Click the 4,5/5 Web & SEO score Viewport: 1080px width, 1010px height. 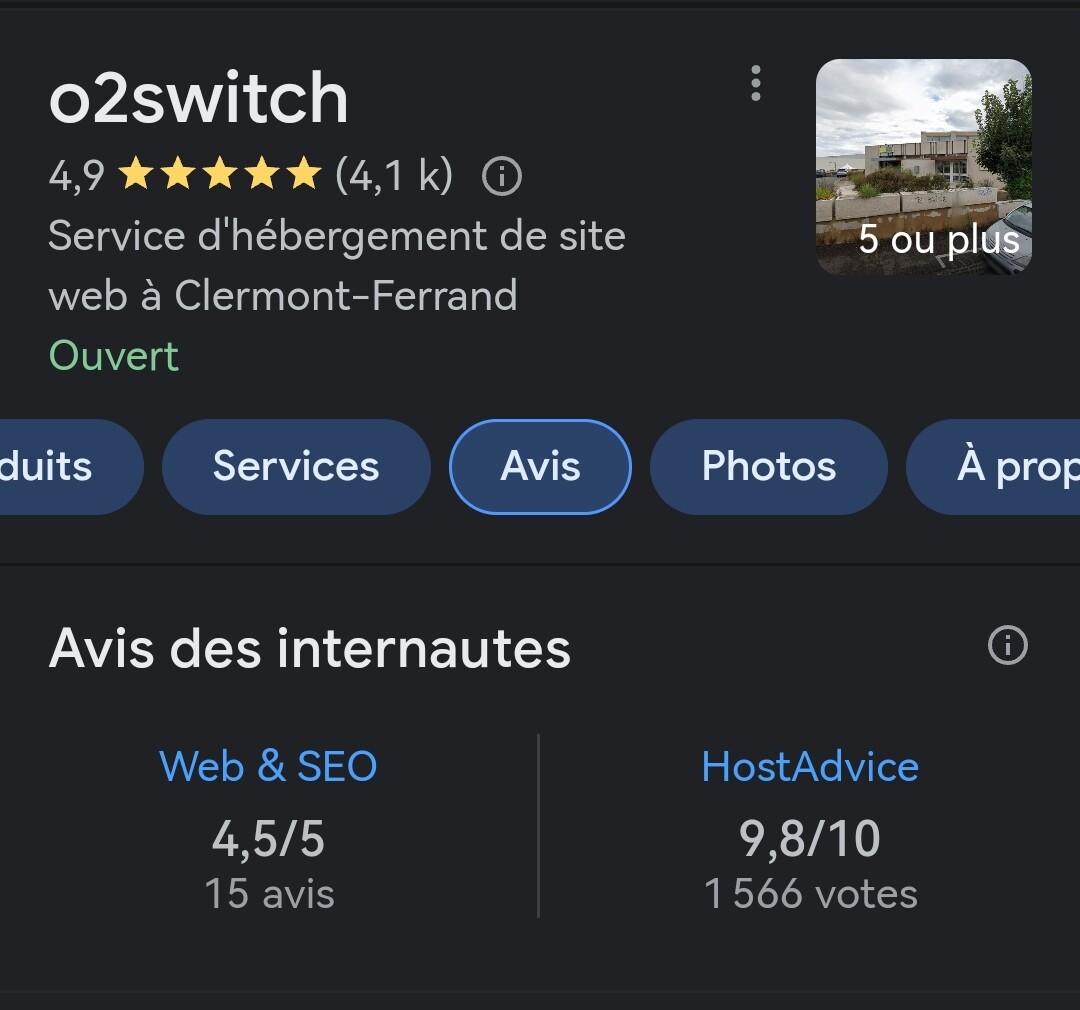[x=268, y=839]
